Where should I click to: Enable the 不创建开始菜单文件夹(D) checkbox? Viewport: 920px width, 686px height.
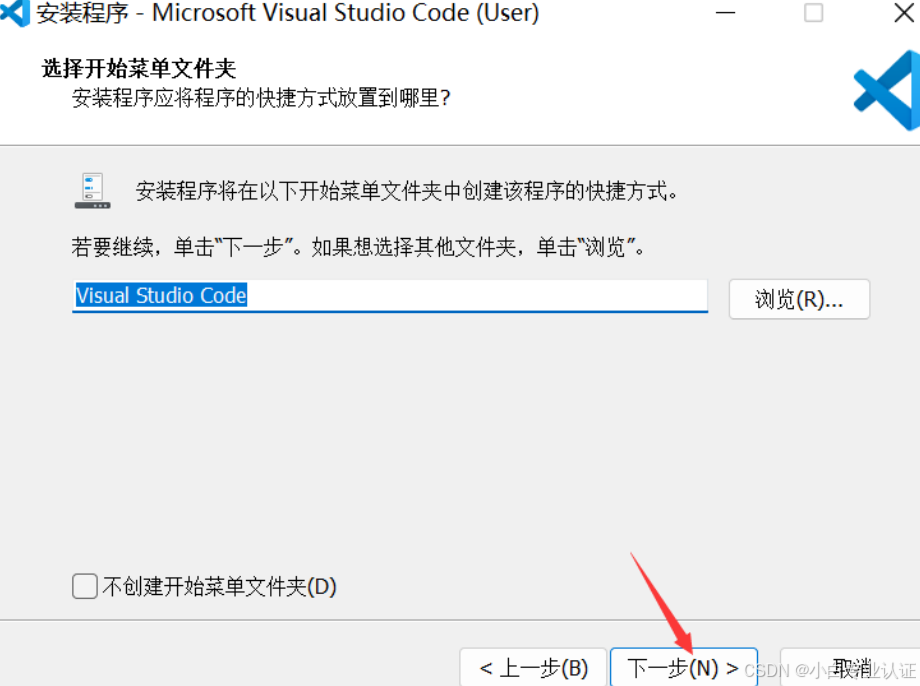tap(85, 587)
